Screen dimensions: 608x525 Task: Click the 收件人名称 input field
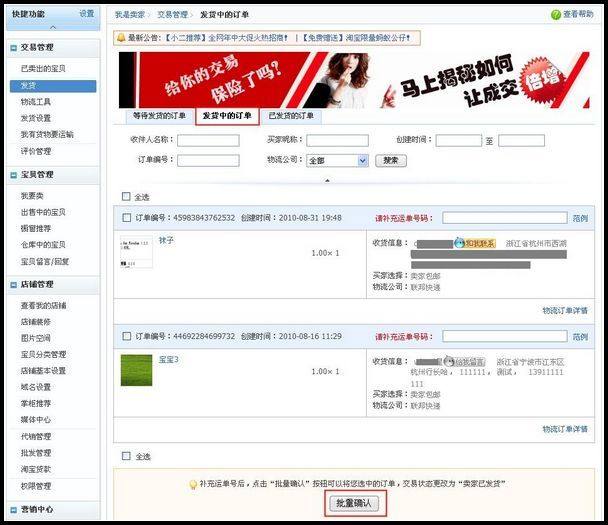point(208,140)
